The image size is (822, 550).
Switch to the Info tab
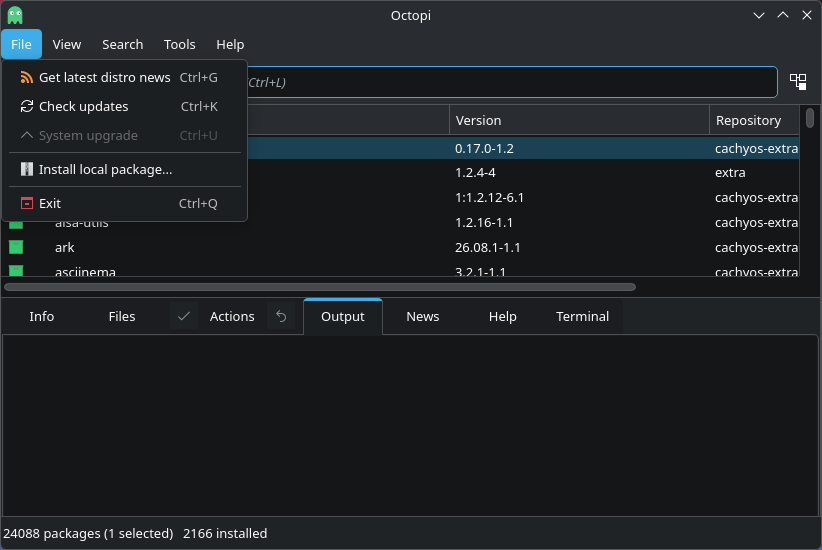pos(42,316)
